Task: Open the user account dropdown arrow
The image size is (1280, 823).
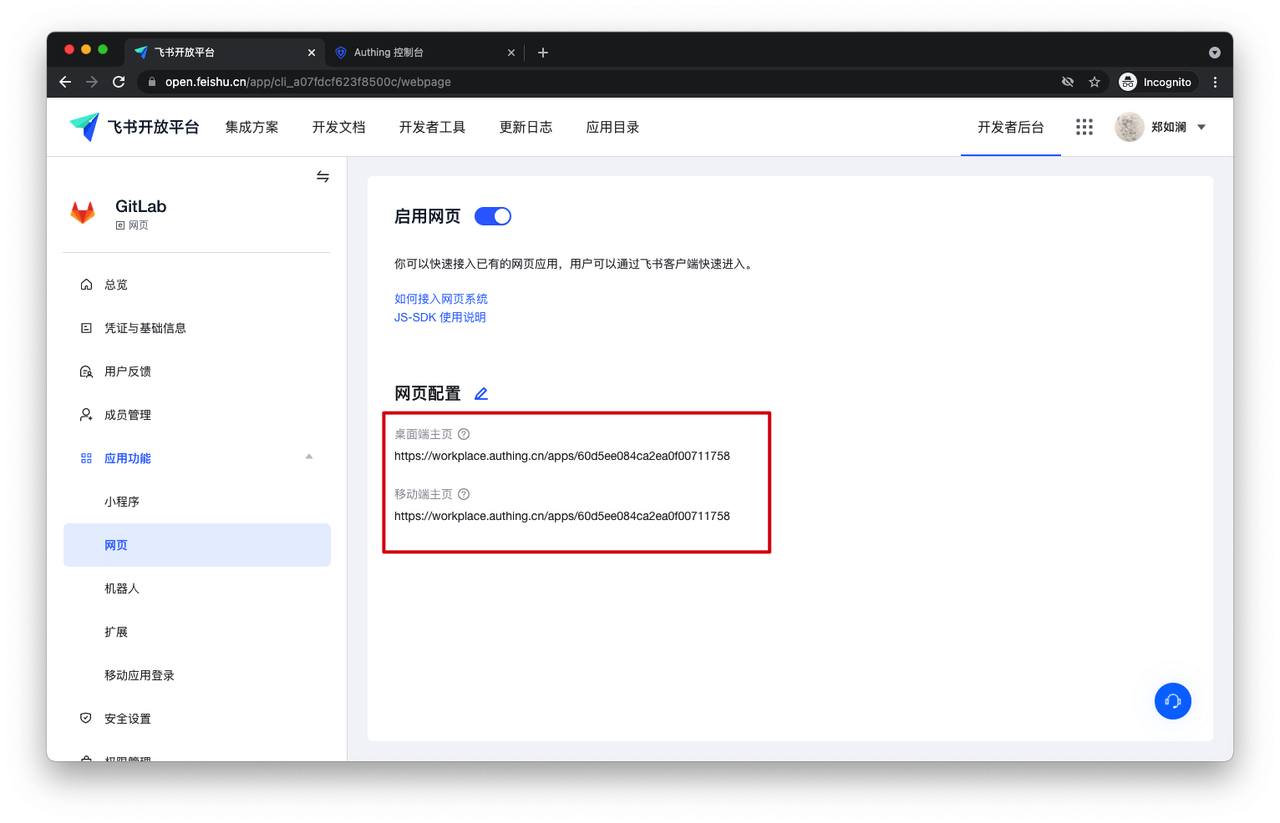Action: point(1202,127)
